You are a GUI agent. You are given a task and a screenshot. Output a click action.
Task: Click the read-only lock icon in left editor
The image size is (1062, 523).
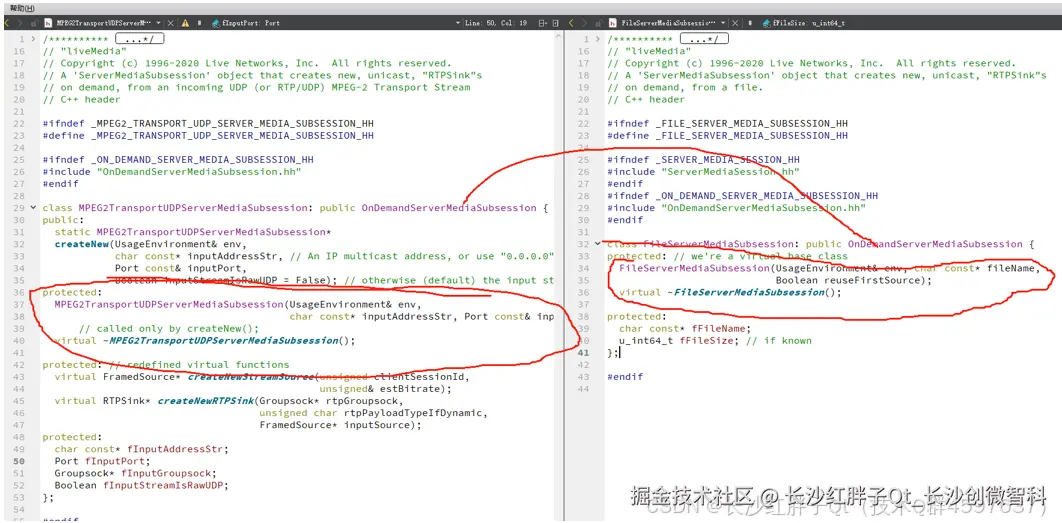tap(33, 23)
